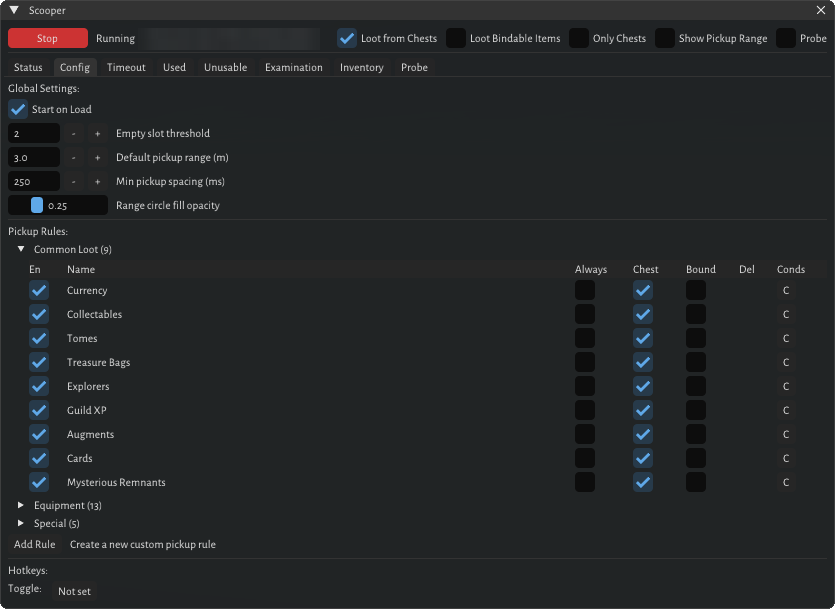Open the Timeout tab
This screenshot has height=609, width=835.
[126, 67]
